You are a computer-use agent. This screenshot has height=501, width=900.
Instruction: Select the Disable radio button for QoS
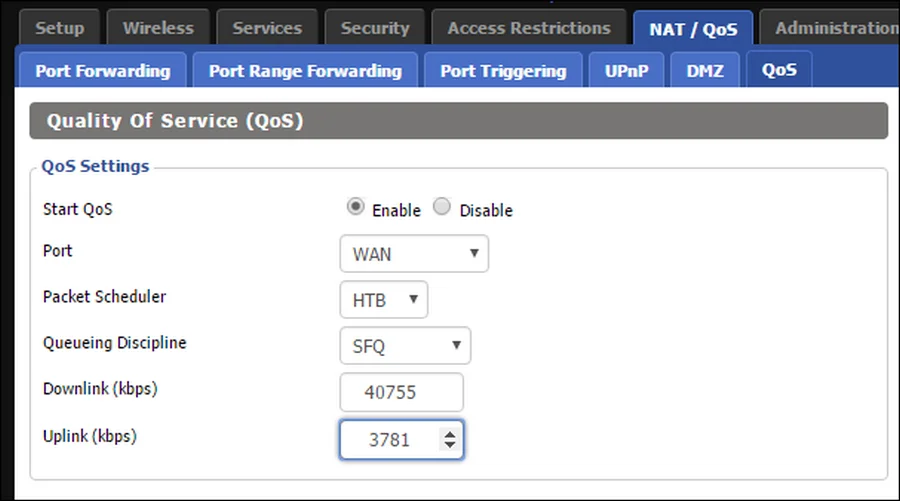(442, 207)
